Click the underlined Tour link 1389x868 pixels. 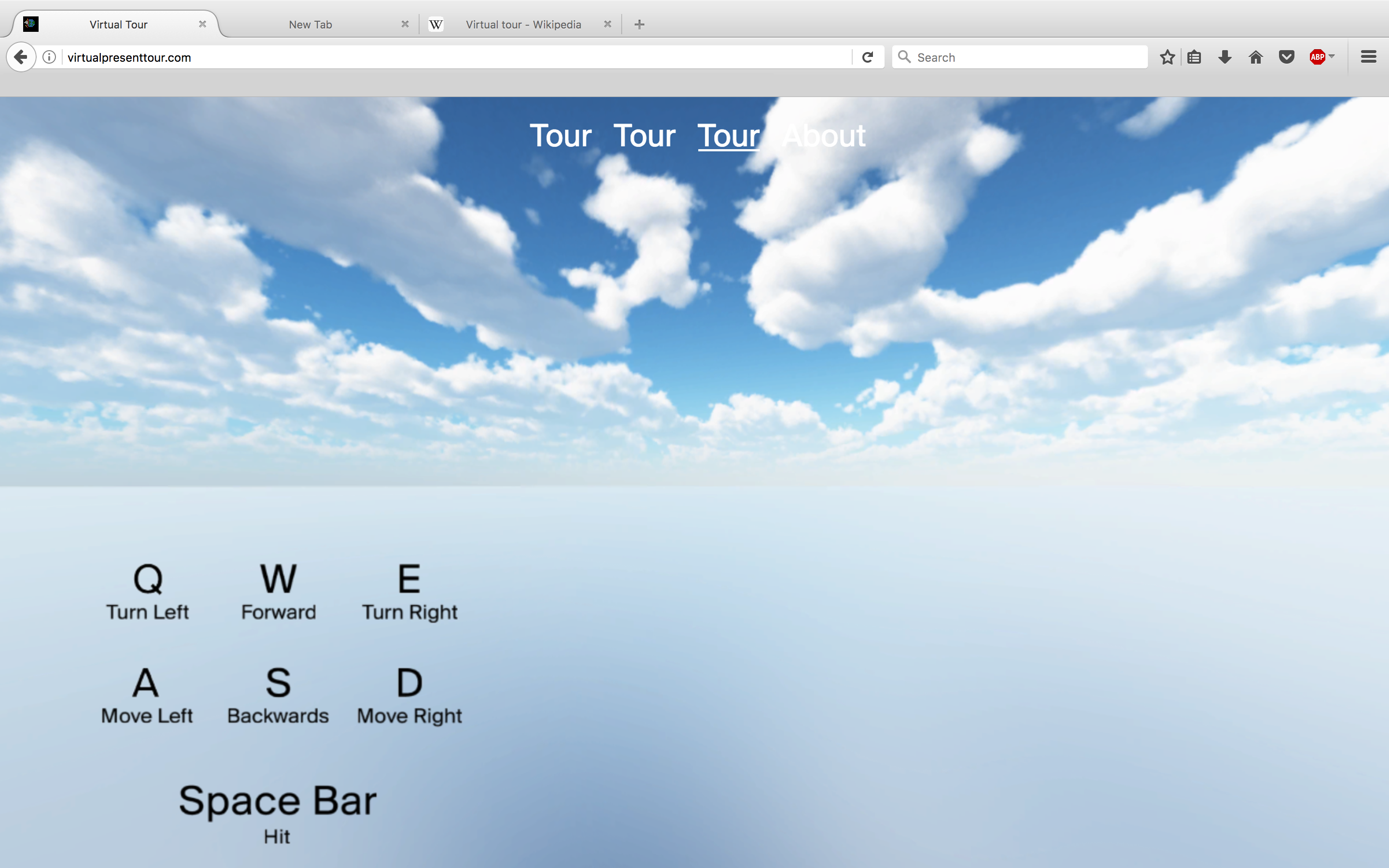(728, 136)
